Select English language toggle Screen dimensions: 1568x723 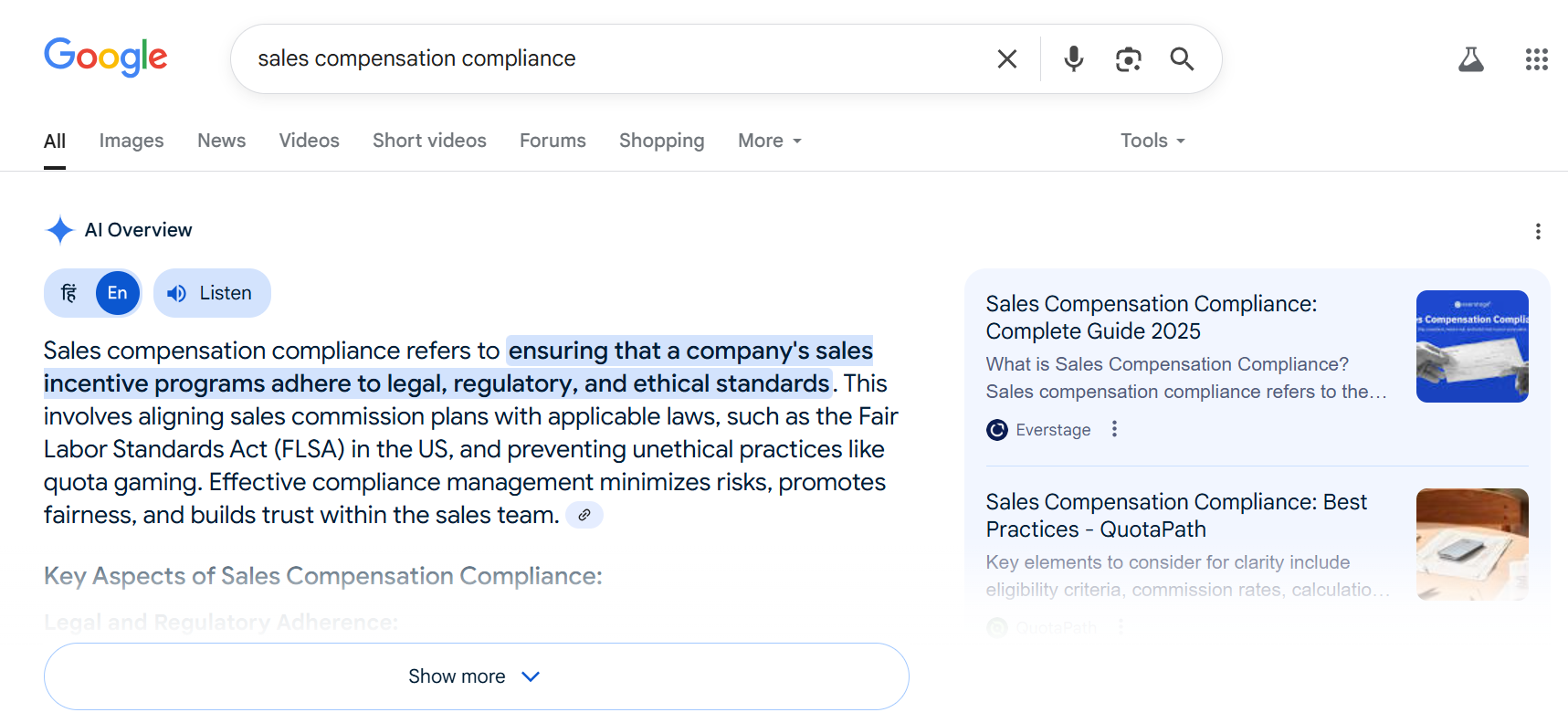coord(118,293)
